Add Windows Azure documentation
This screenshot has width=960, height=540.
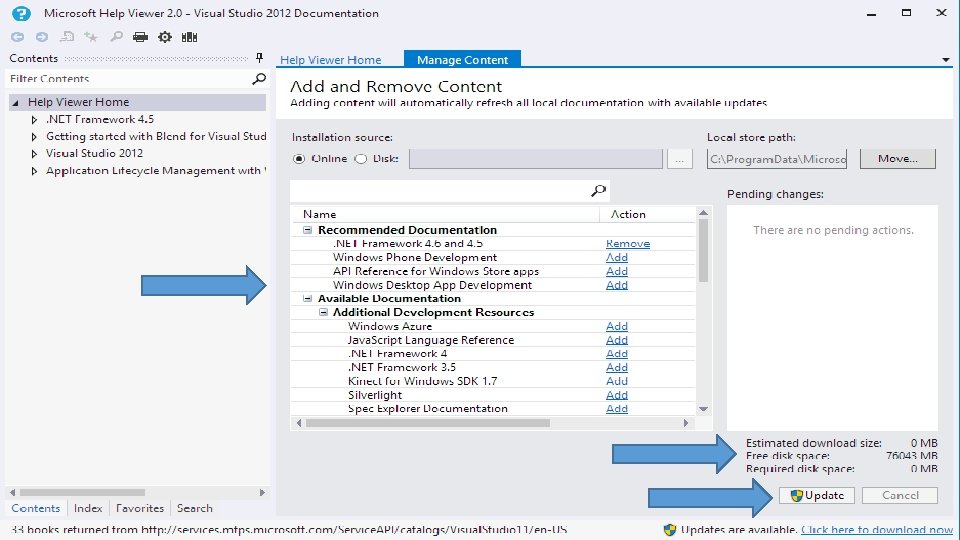[617, 326]
